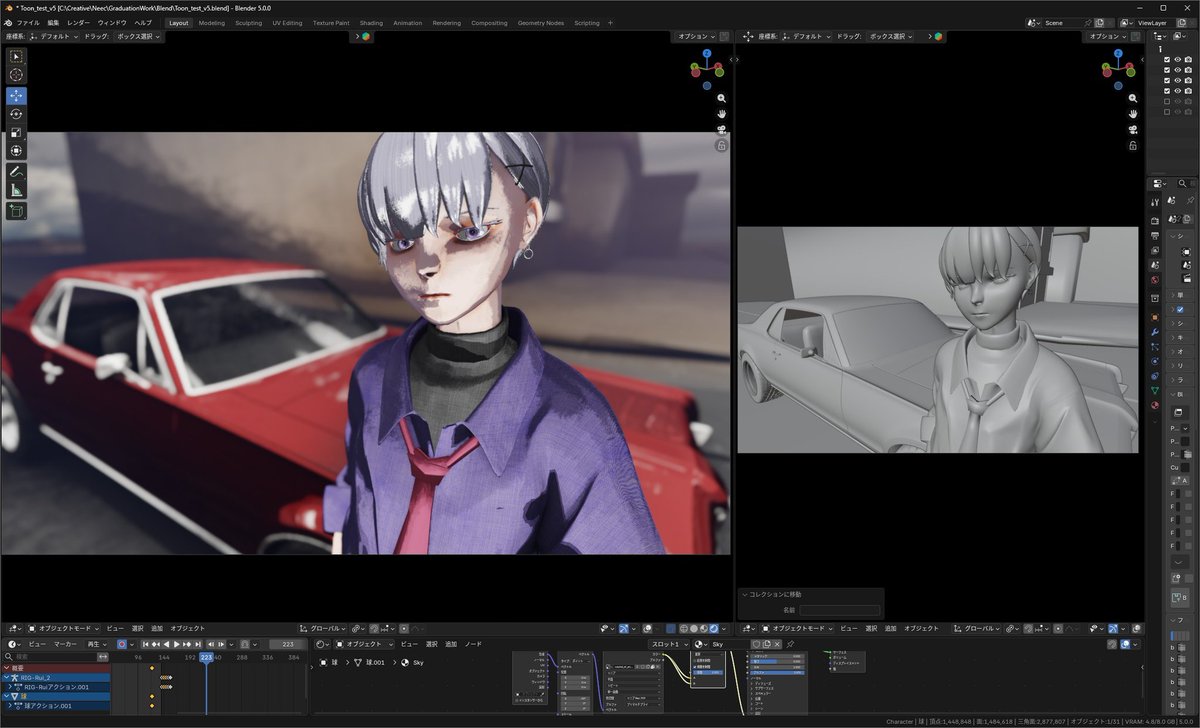Select the Measure tool in left toolbar
The width and height of the screenshot is (1200, 728).
16,190
